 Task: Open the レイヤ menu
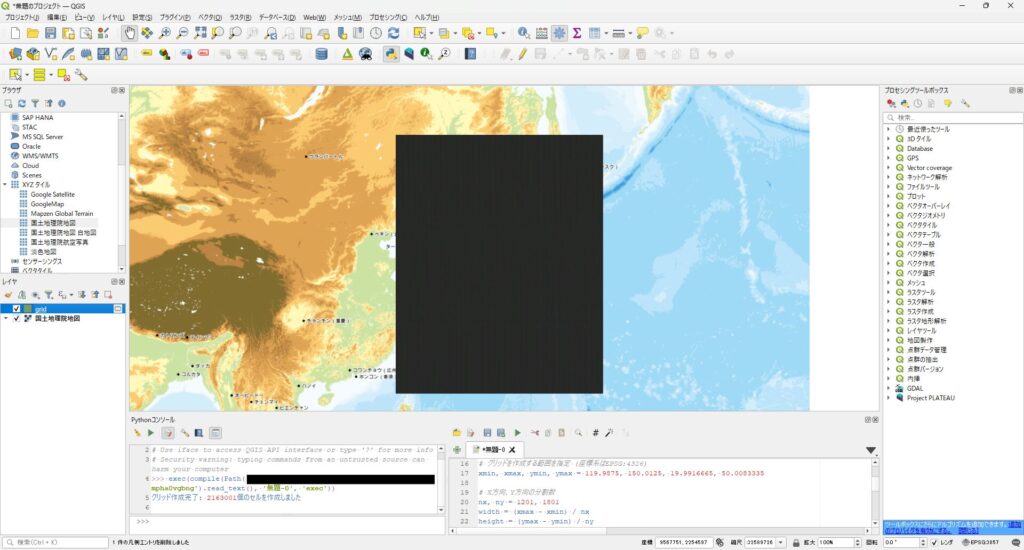[x=113, y=18]
